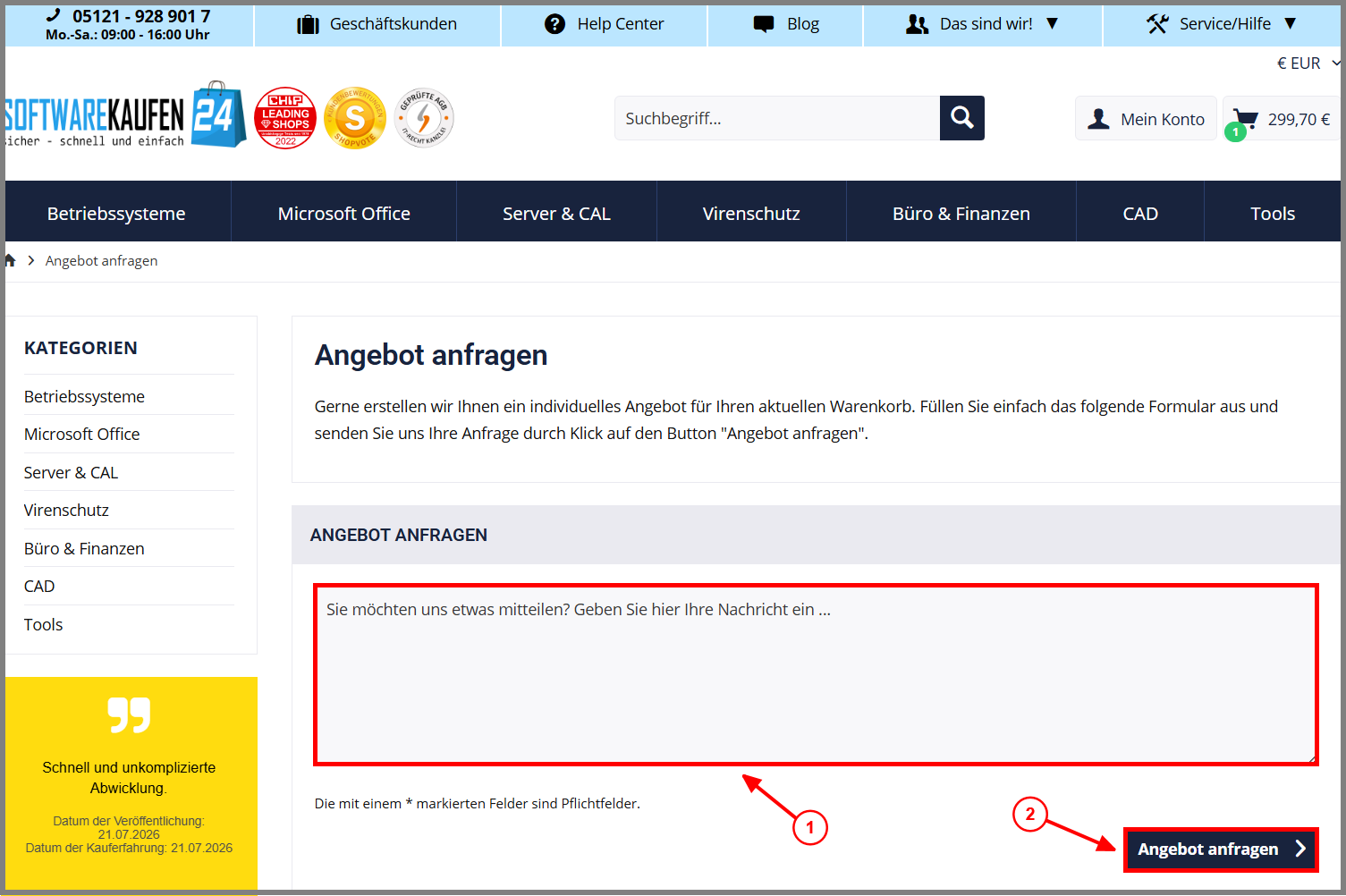The image size is (1346, 896).
Task: Select Microsoft Office in Kategorien sidebar
Action: pos(82,434)
